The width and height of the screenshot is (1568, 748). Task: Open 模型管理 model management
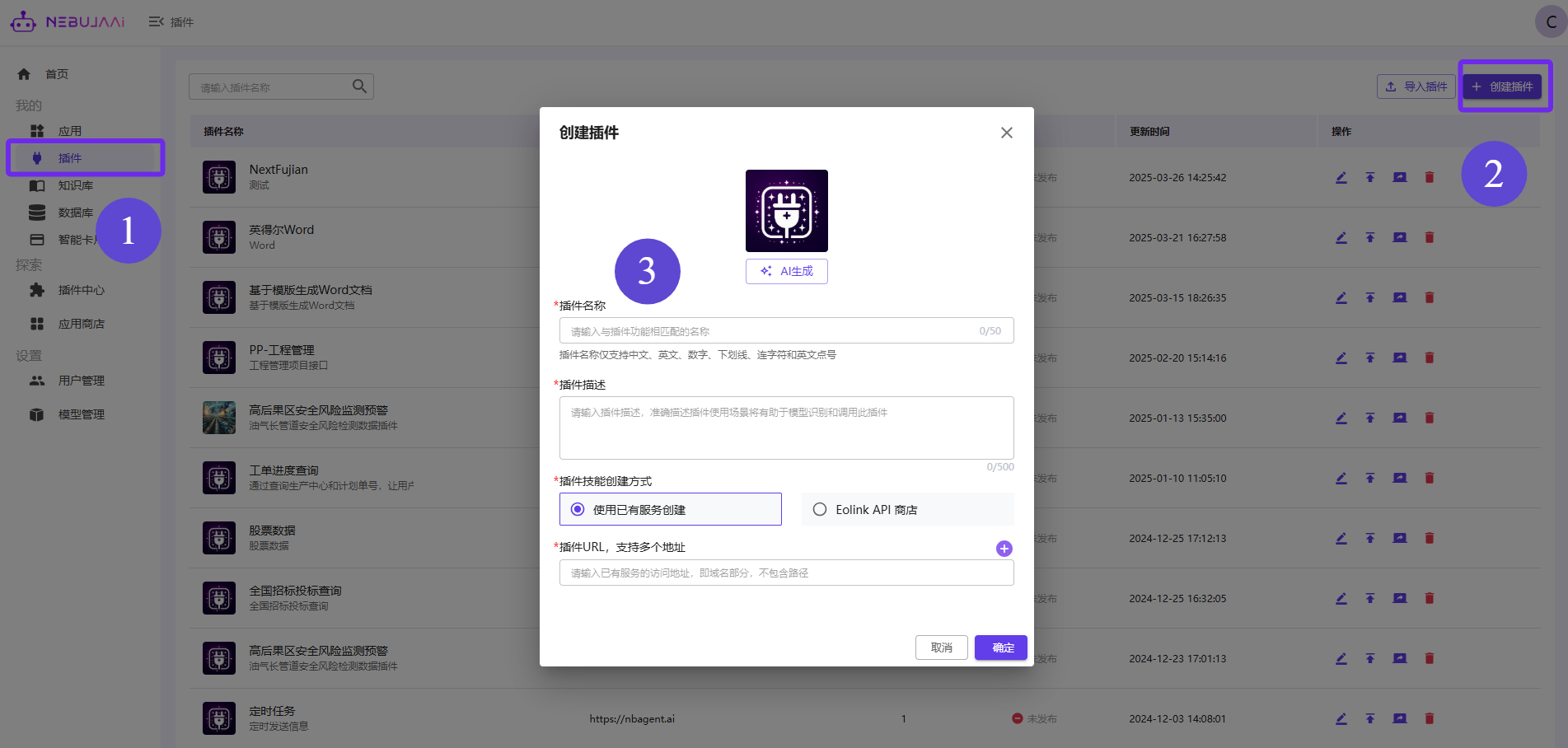tap(81, 414)
